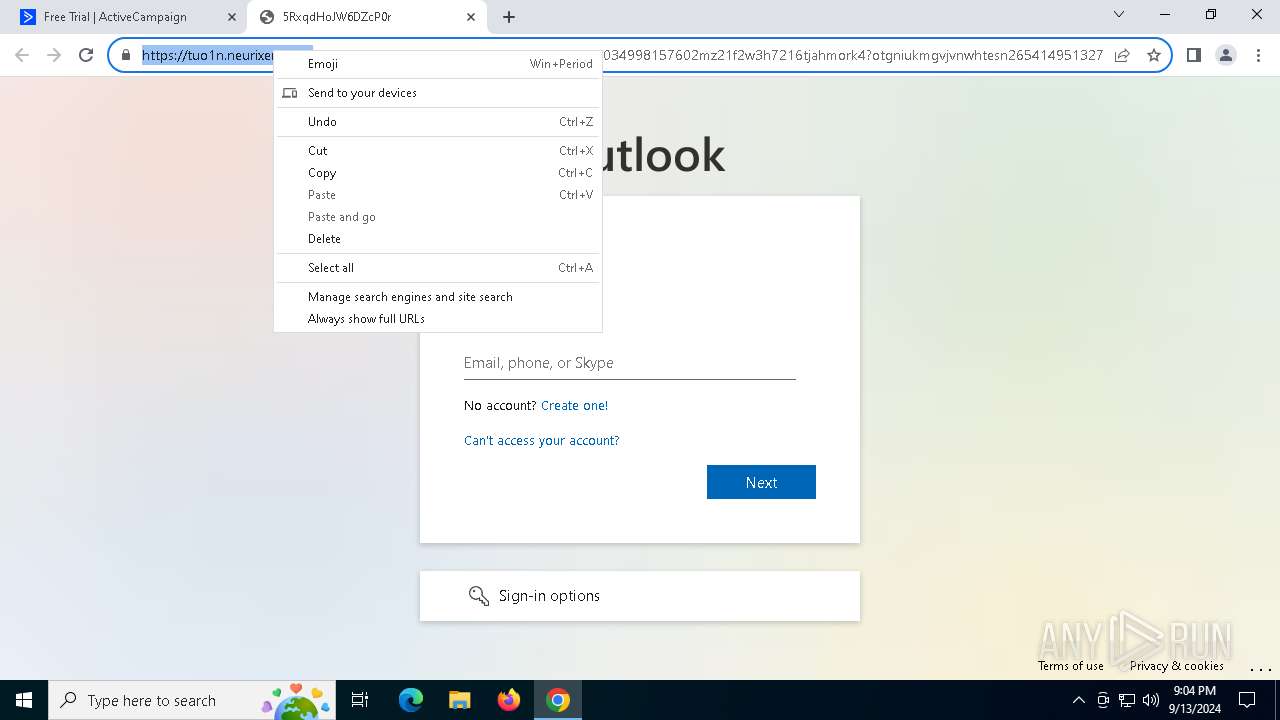The height and width of the screenshot is (720, 1280).
Task: Select Delete in the context menu
Action: pyautogui.click(x=438, y=239)
